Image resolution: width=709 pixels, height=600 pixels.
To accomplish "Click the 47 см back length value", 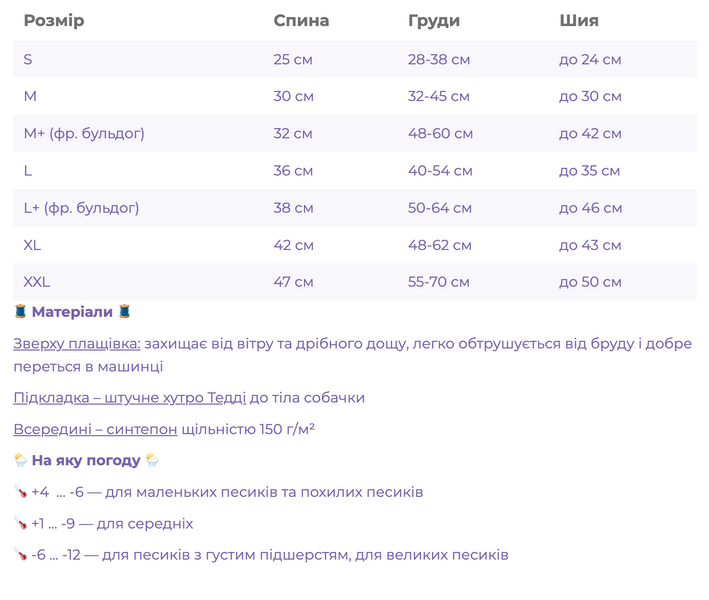I will coord(293,282).
